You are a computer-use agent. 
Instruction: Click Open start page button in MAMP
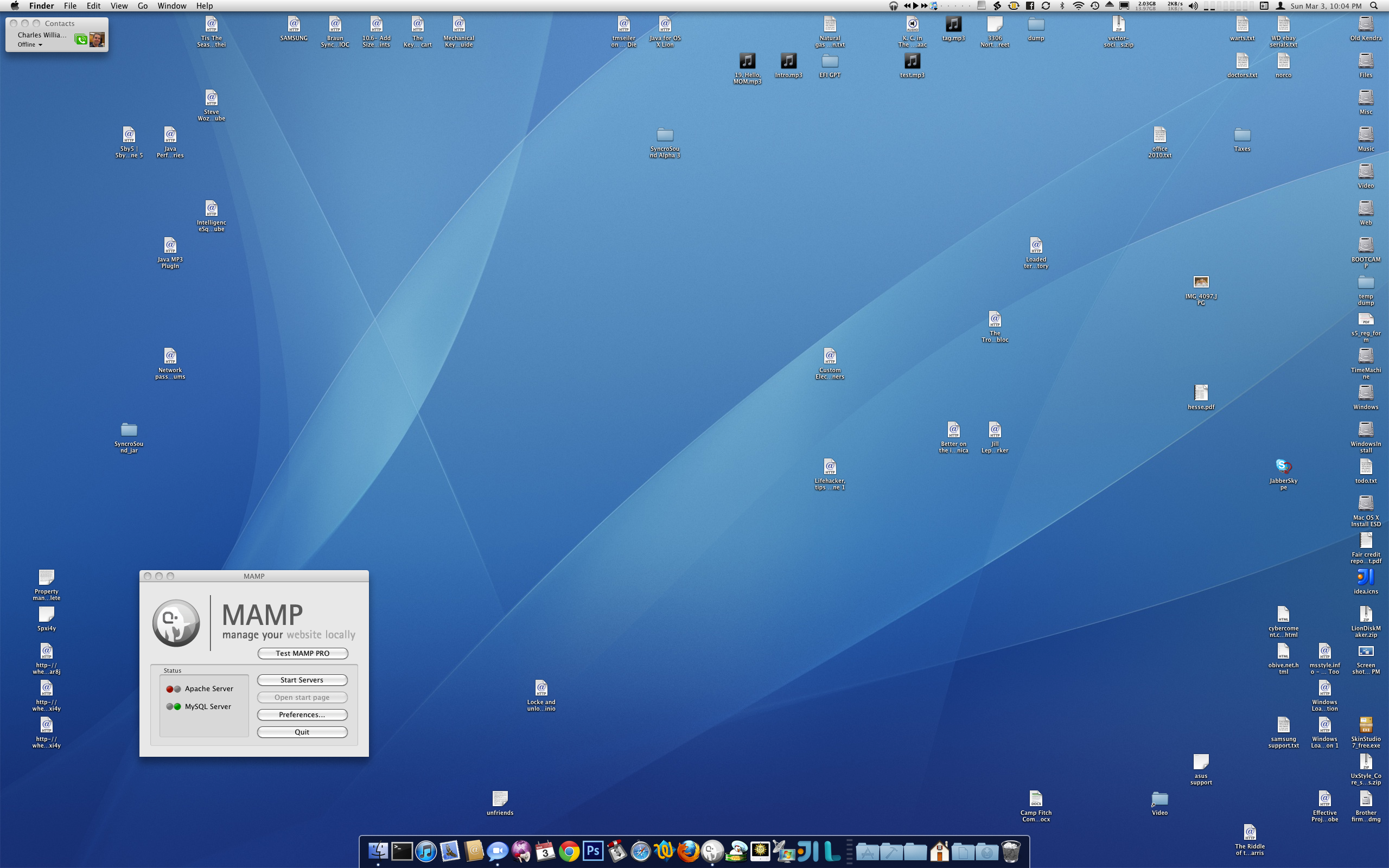coord(302,697)
